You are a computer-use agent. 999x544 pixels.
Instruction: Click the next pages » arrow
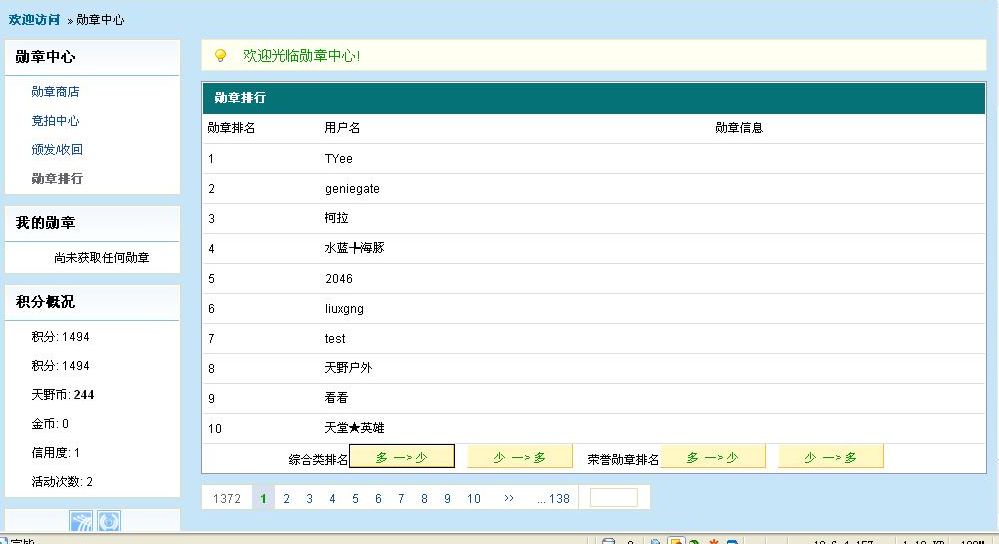508,498
